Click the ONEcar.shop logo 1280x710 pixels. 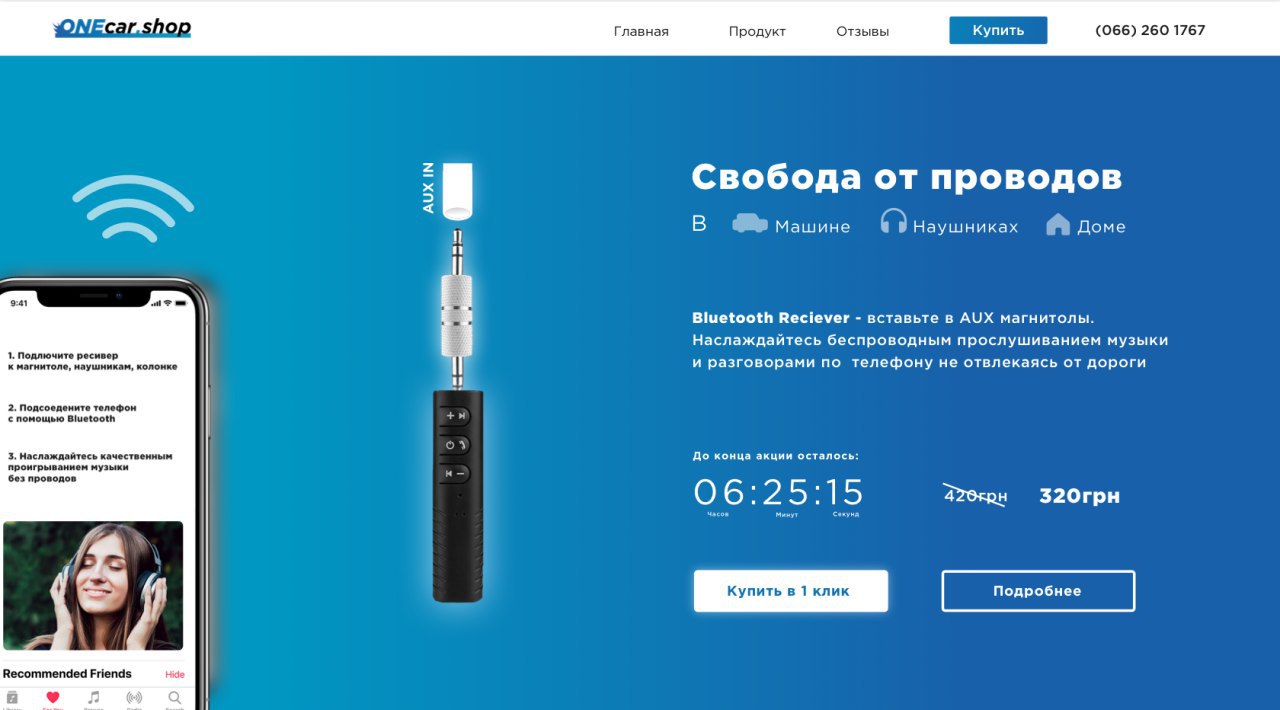122,28
